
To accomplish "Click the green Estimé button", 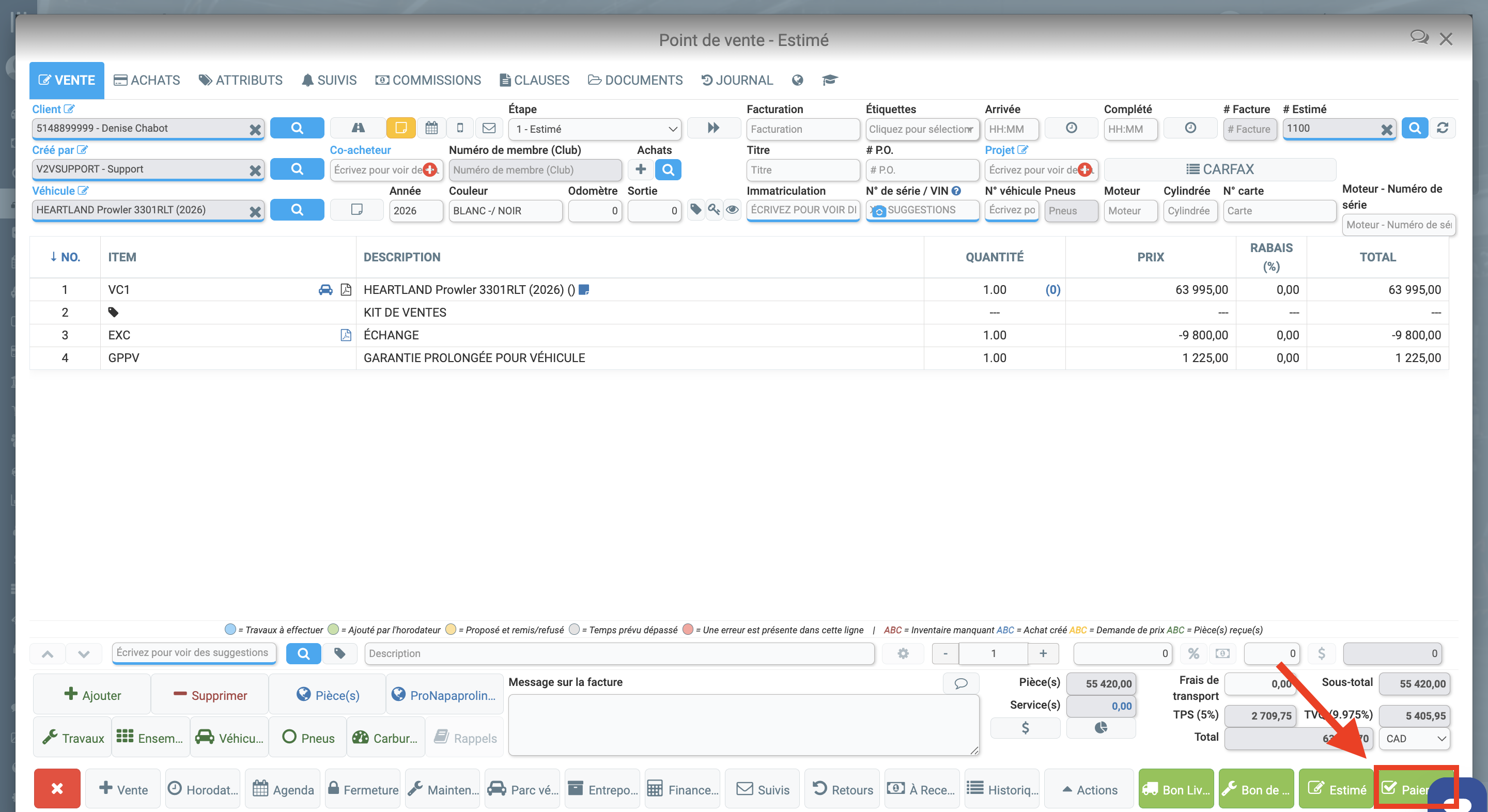I will (1337, 789).
